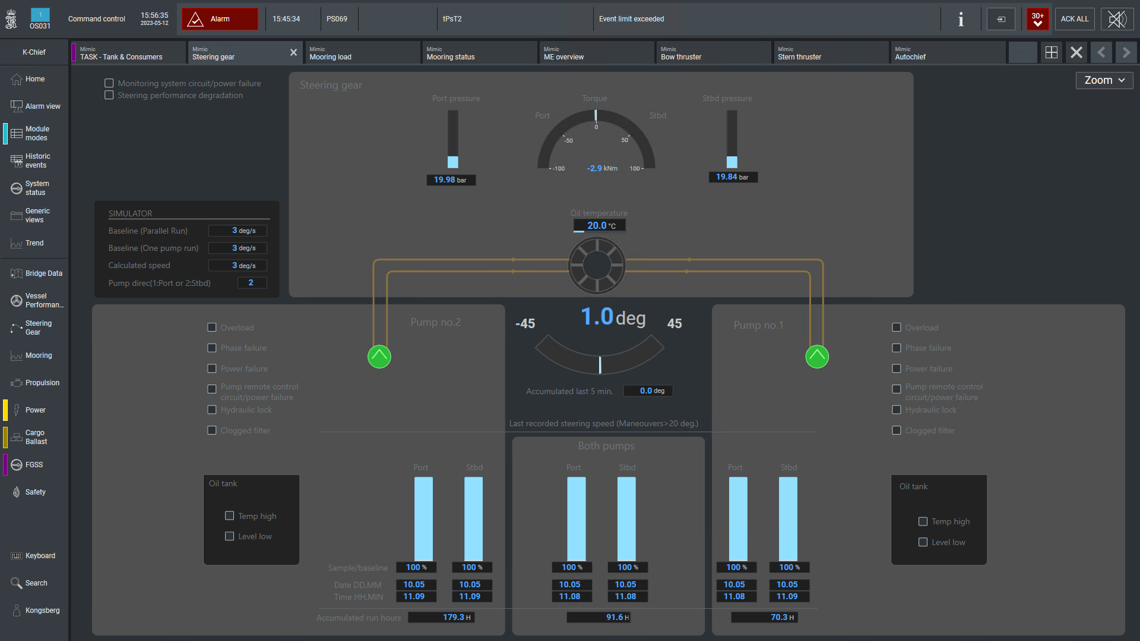Enable Pump no.1 Oil tank Level low checkbox

click(x=923, y=542)
